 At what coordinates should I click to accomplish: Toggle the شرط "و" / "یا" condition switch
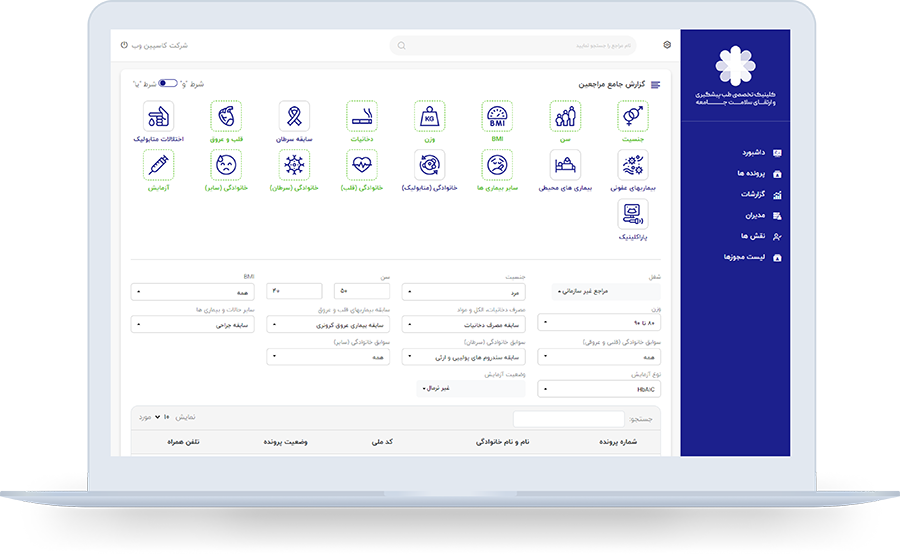click(x=168, y=83)
